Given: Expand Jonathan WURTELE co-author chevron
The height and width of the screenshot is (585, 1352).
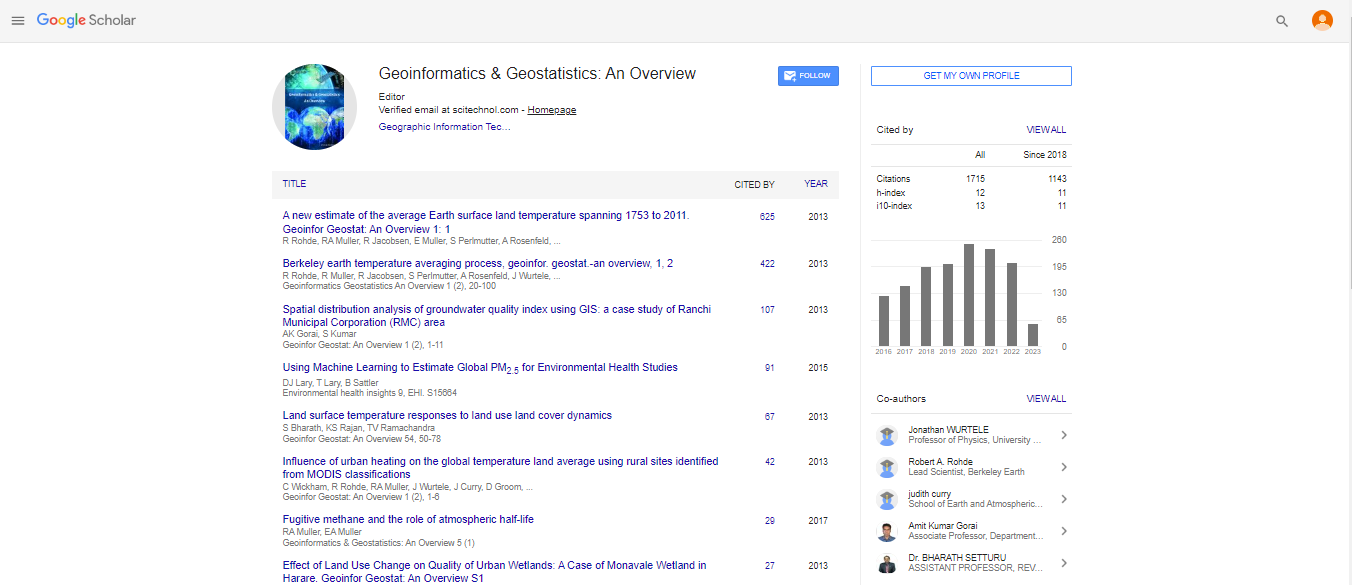Looking at the screenshot, I should click(x=1064, y=435).
